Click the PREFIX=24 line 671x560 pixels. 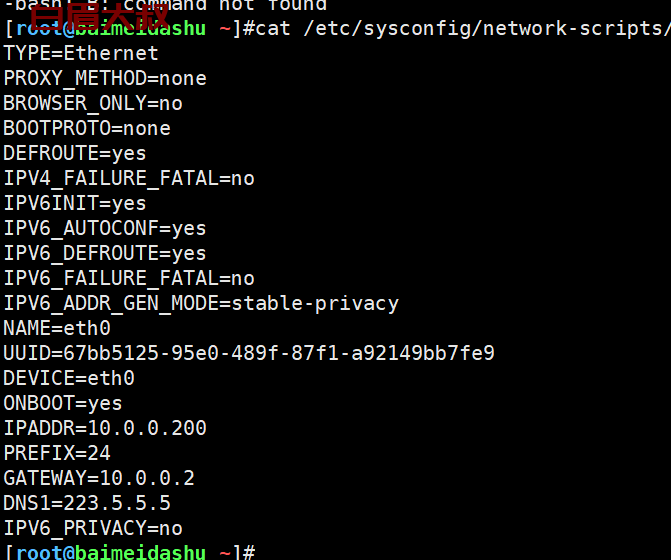(57, 453)
